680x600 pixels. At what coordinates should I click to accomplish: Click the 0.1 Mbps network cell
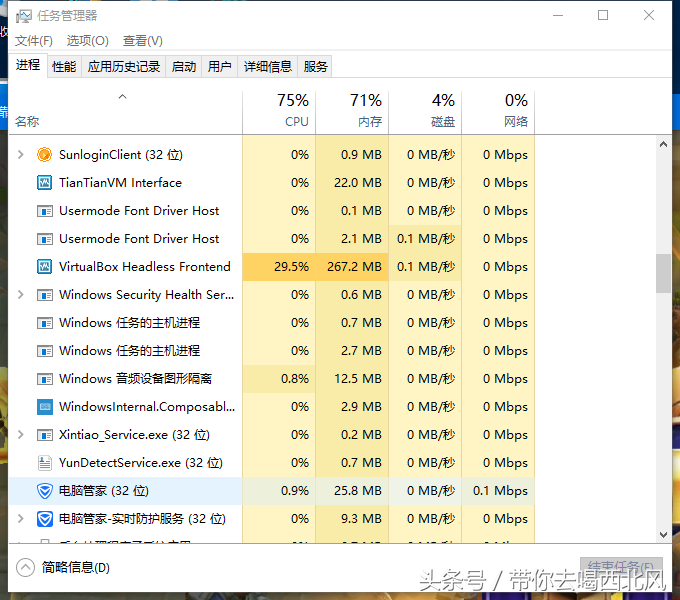498,491
